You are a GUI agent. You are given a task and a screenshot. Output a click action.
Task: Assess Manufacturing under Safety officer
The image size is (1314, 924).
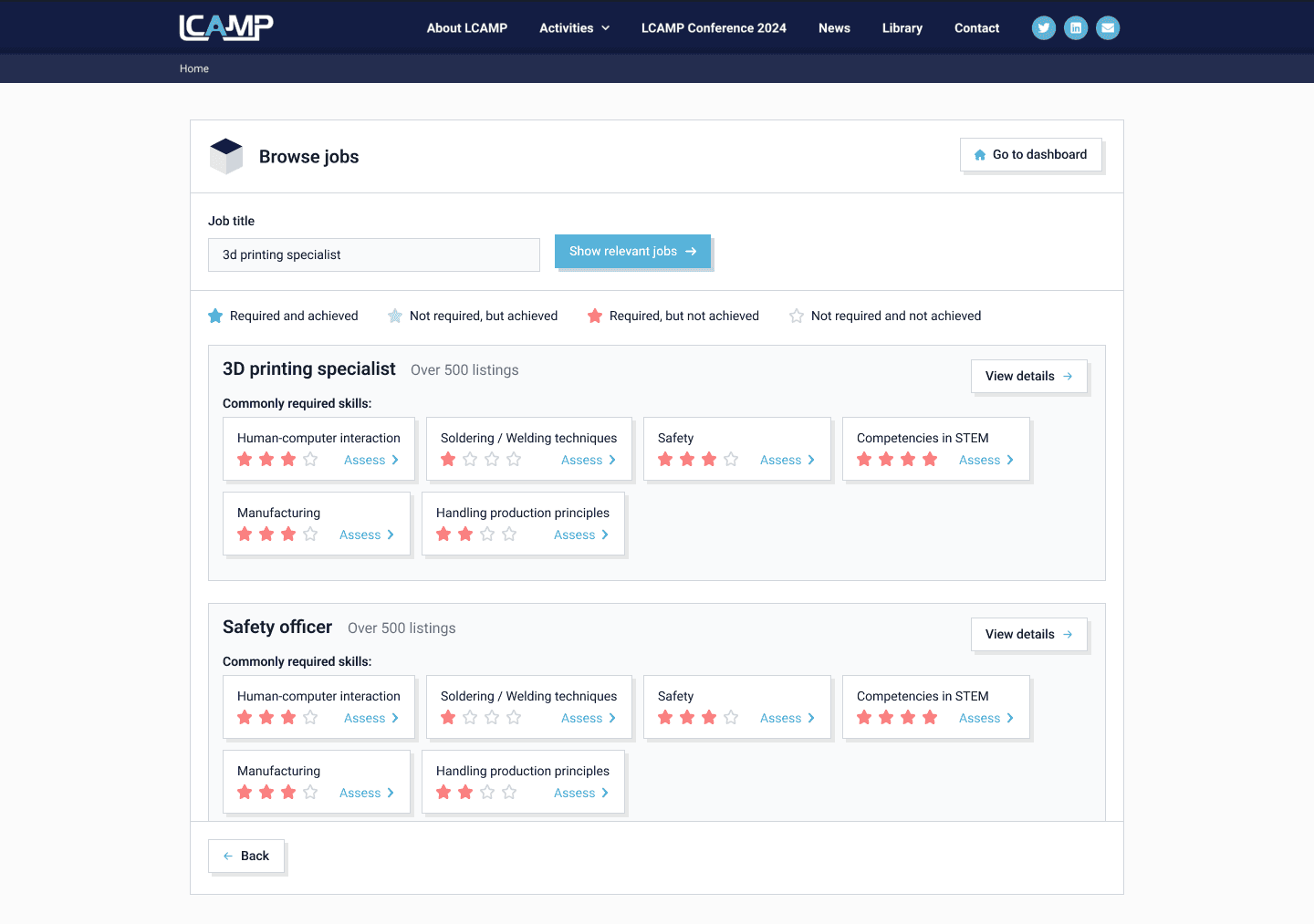click(x=367, y=793)
